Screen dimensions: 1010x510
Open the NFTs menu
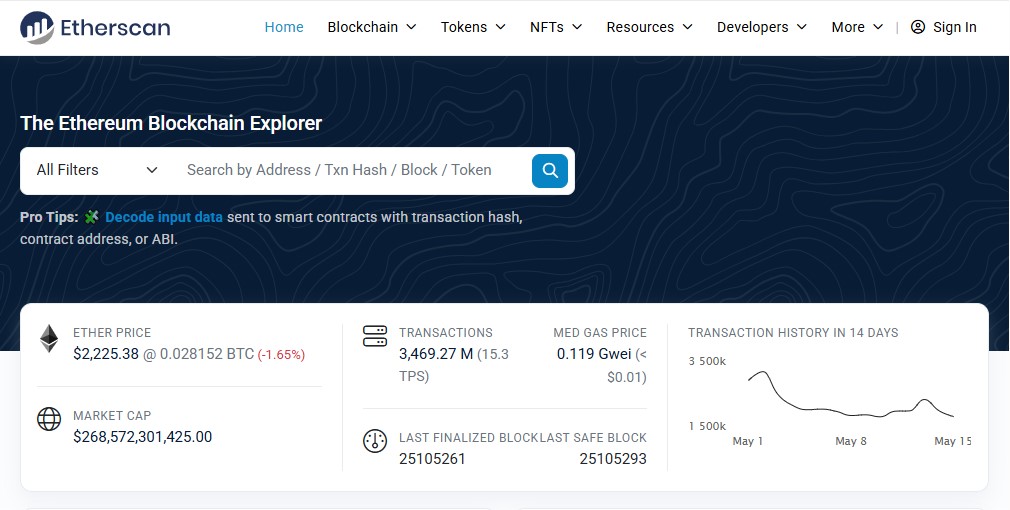pos(556,27)
